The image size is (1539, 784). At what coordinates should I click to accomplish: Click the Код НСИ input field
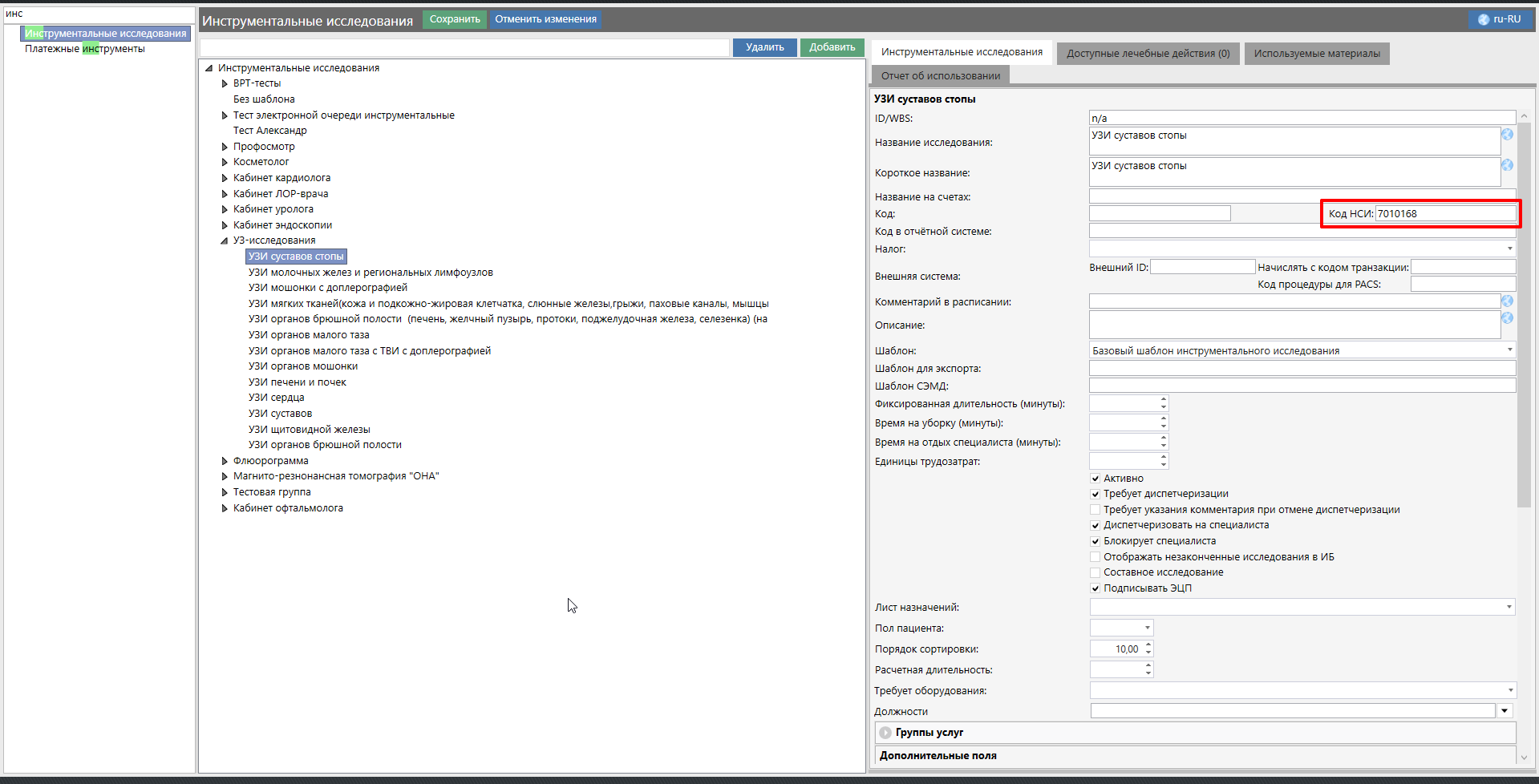pos(1444,214)
